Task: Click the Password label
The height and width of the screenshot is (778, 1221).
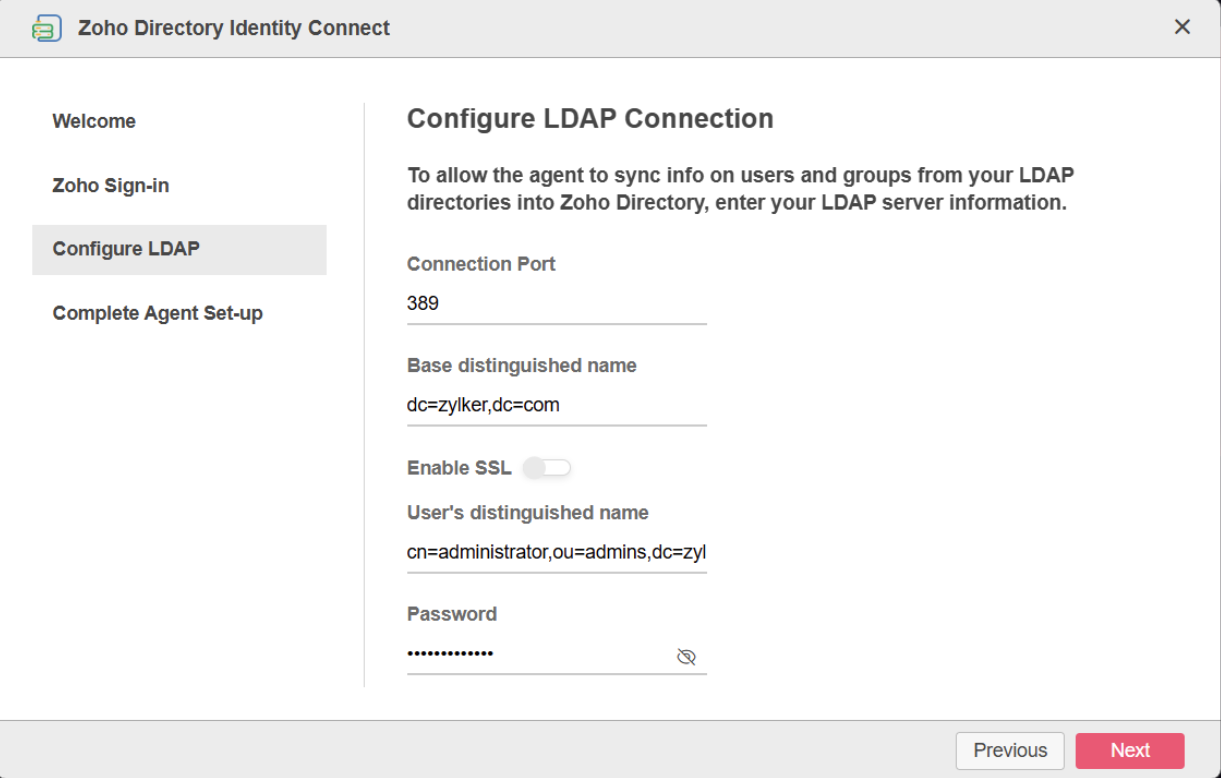Action: pyautogui.click(x=452, y=614)
